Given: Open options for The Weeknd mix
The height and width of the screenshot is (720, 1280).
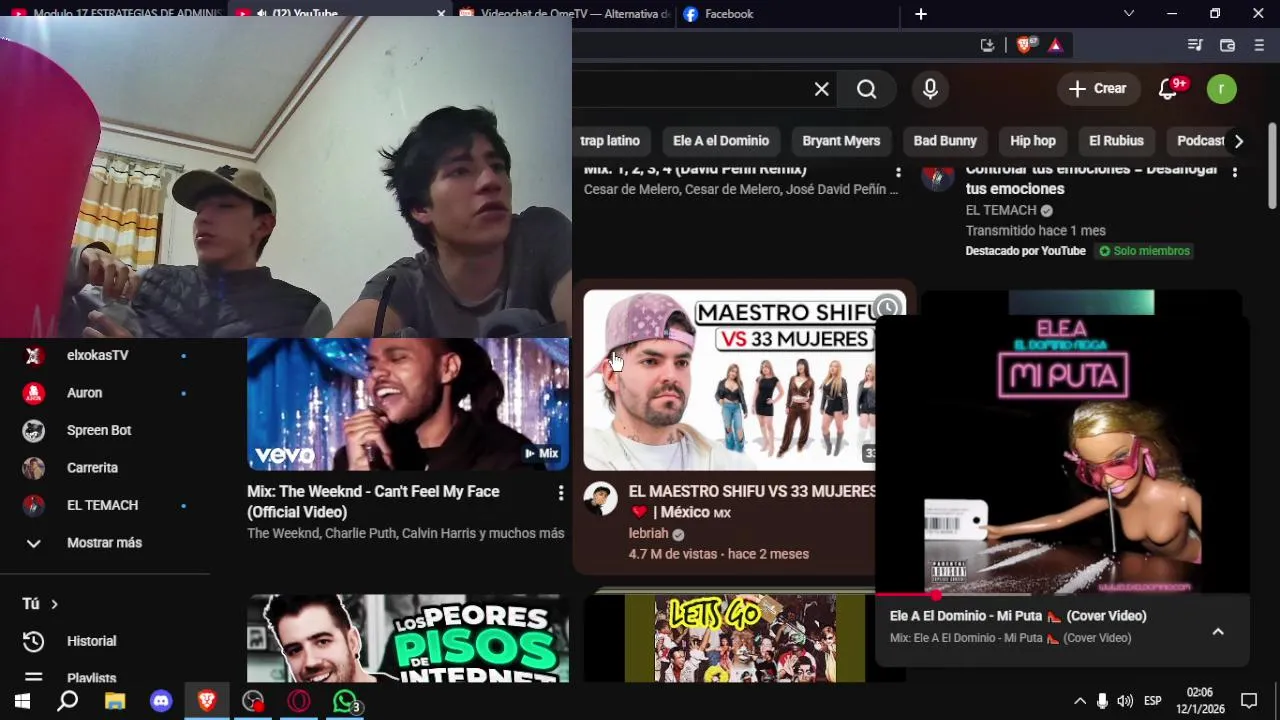Looking at the screenshot, I should (560, 493).
